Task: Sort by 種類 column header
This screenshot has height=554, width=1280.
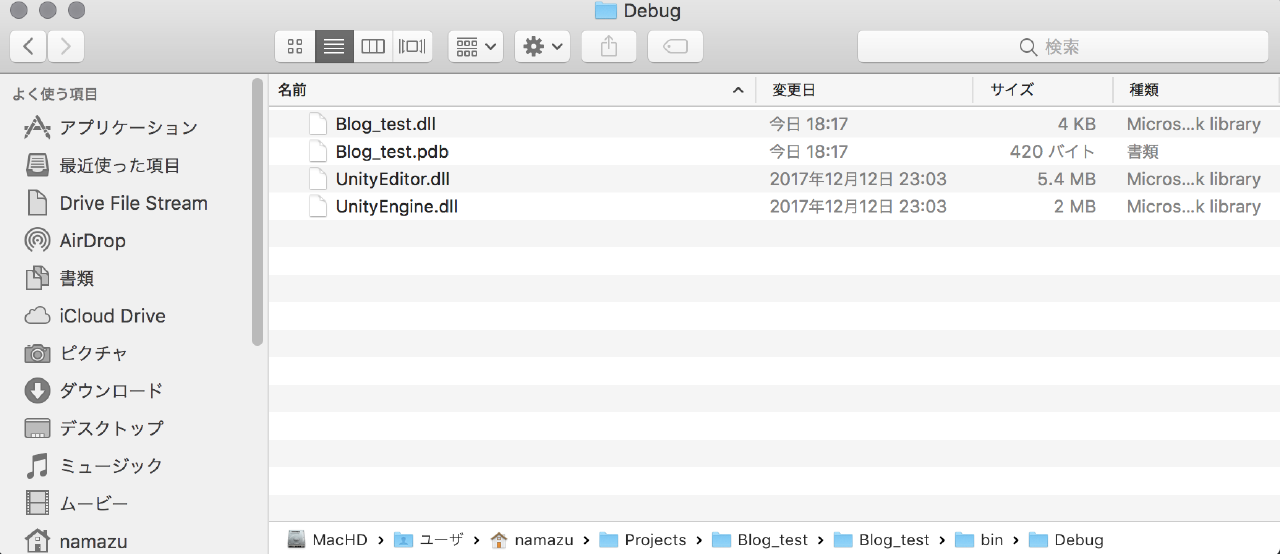Action: (x=1196, y=90)
